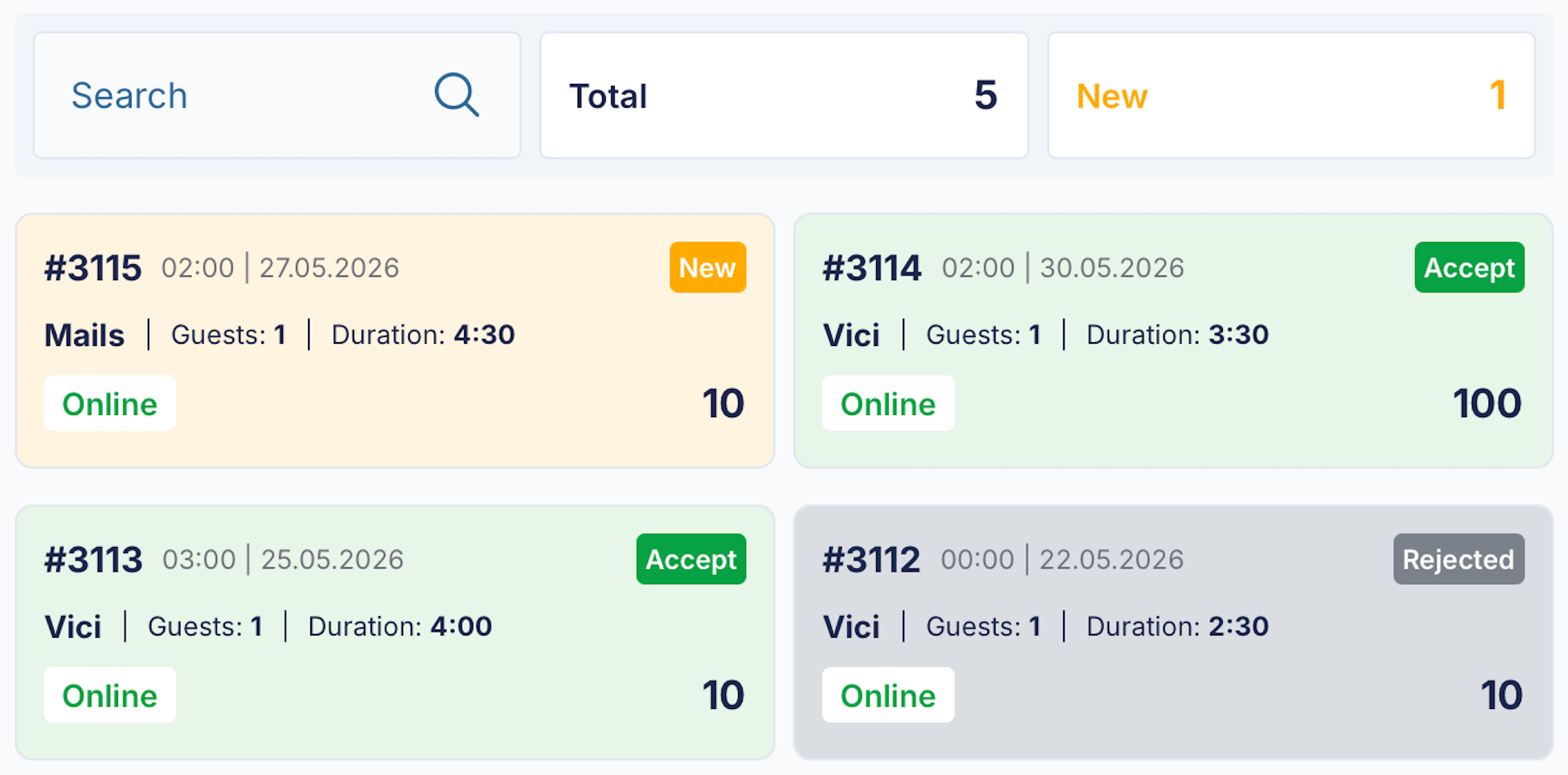Click Duration: 3:30 on booking #3114
Viewport: 1568px width, 775px height.
[x=1177, y=335]
